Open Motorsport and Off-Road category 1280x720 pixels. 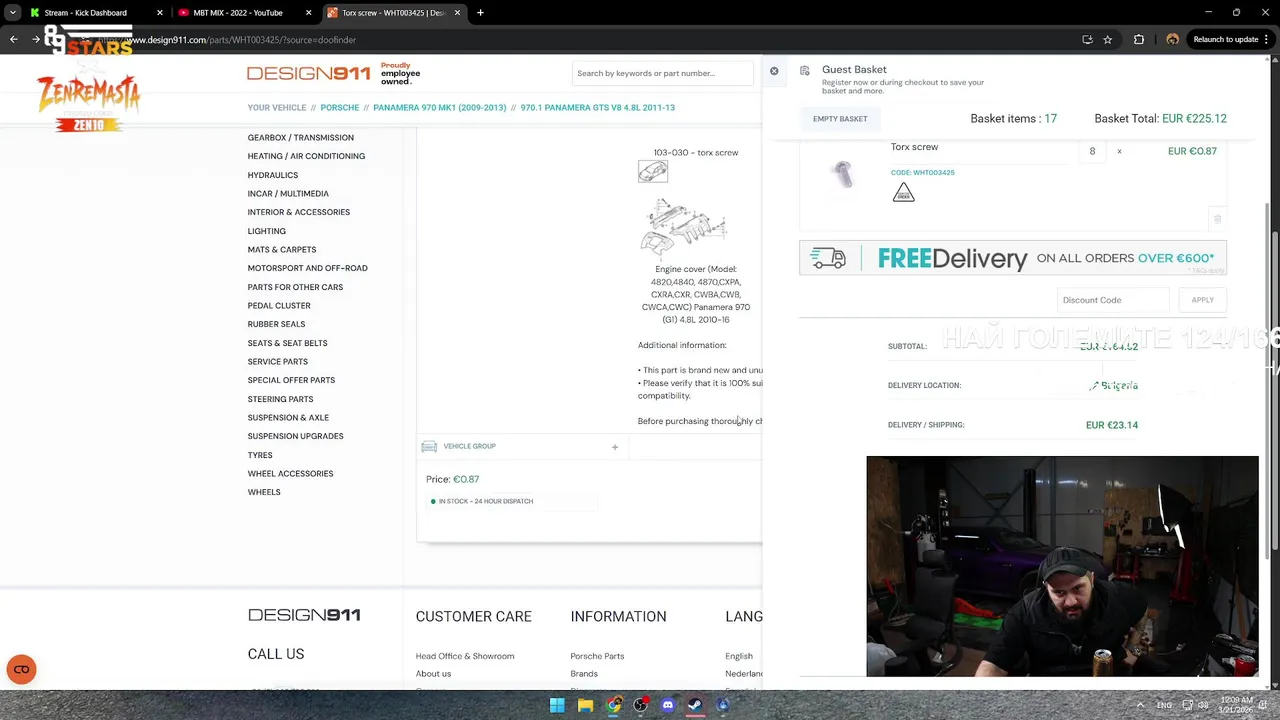coord(307,268)
